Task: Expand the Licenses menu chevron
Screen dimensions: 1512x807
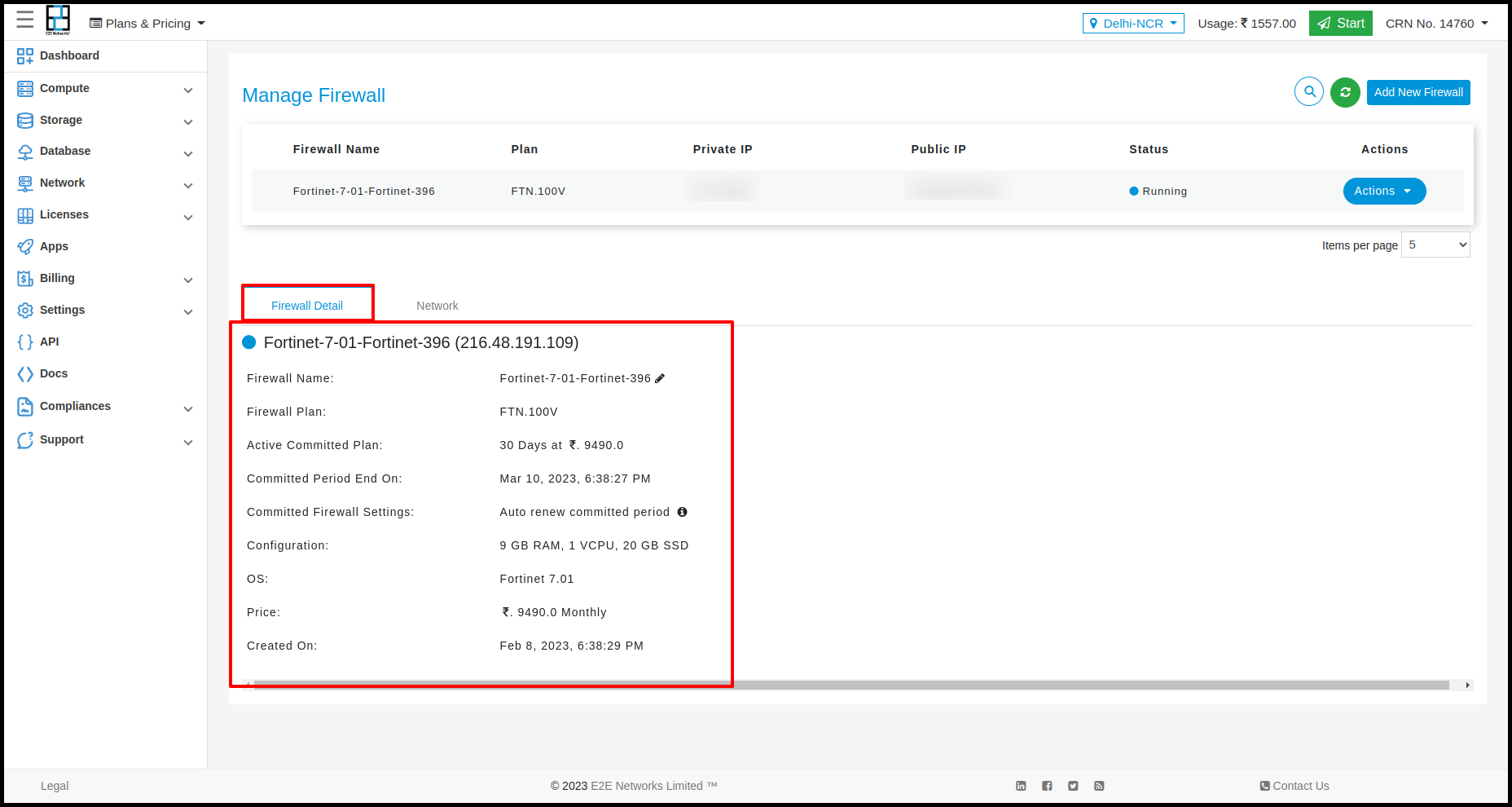Action: tap(188, 217)
